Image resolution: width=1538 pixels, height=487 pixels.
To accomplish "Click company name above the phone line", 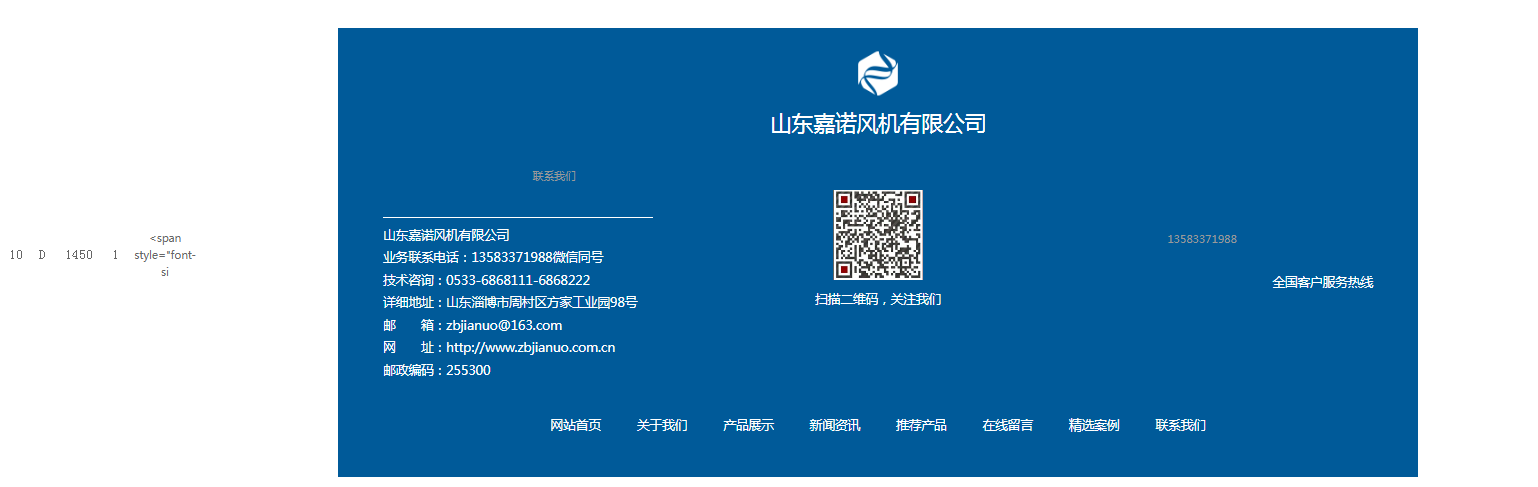I will point(446,235).
